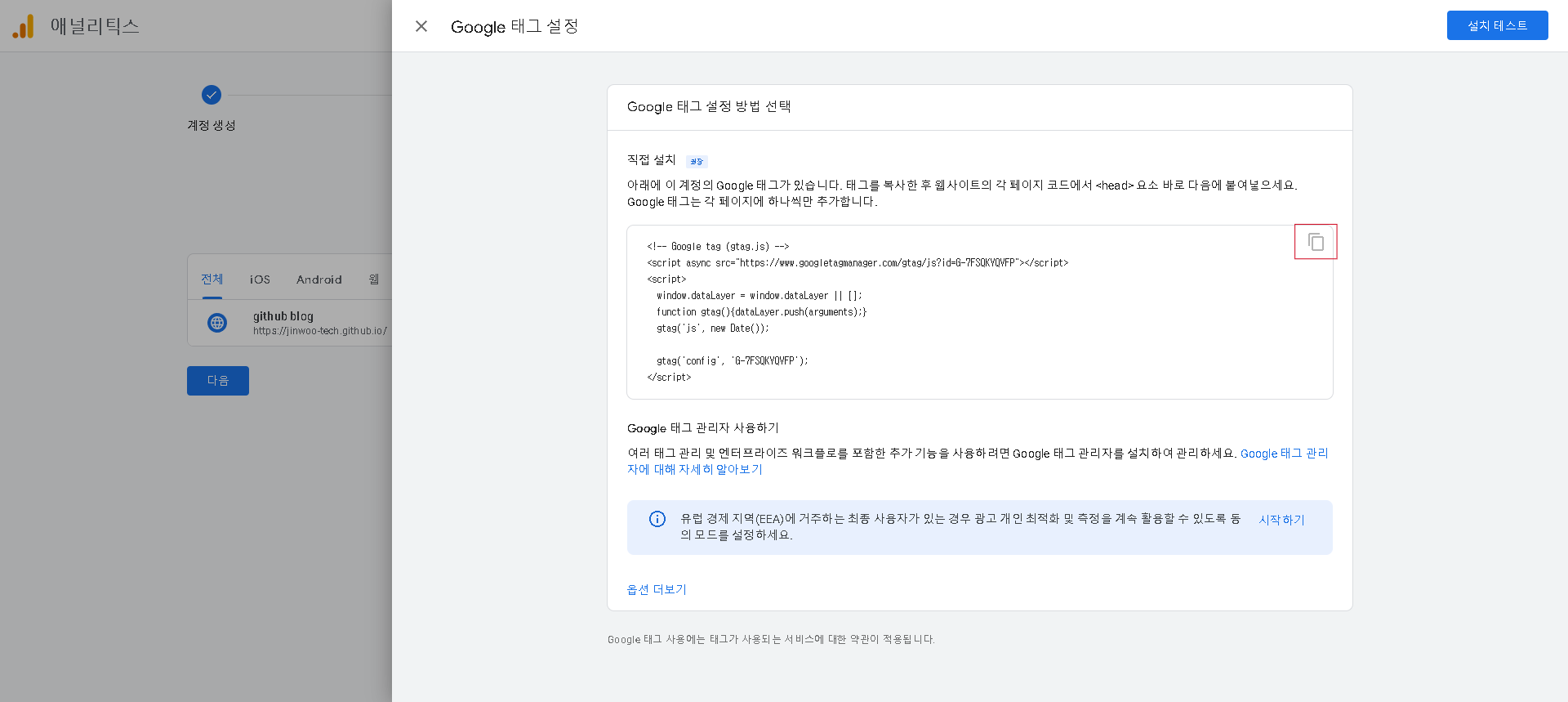Image resolution: width=1568 pixels, height=702 pixels.
Task: Copy the Google tag code snippet
Action: click(x=1316, y=242)
